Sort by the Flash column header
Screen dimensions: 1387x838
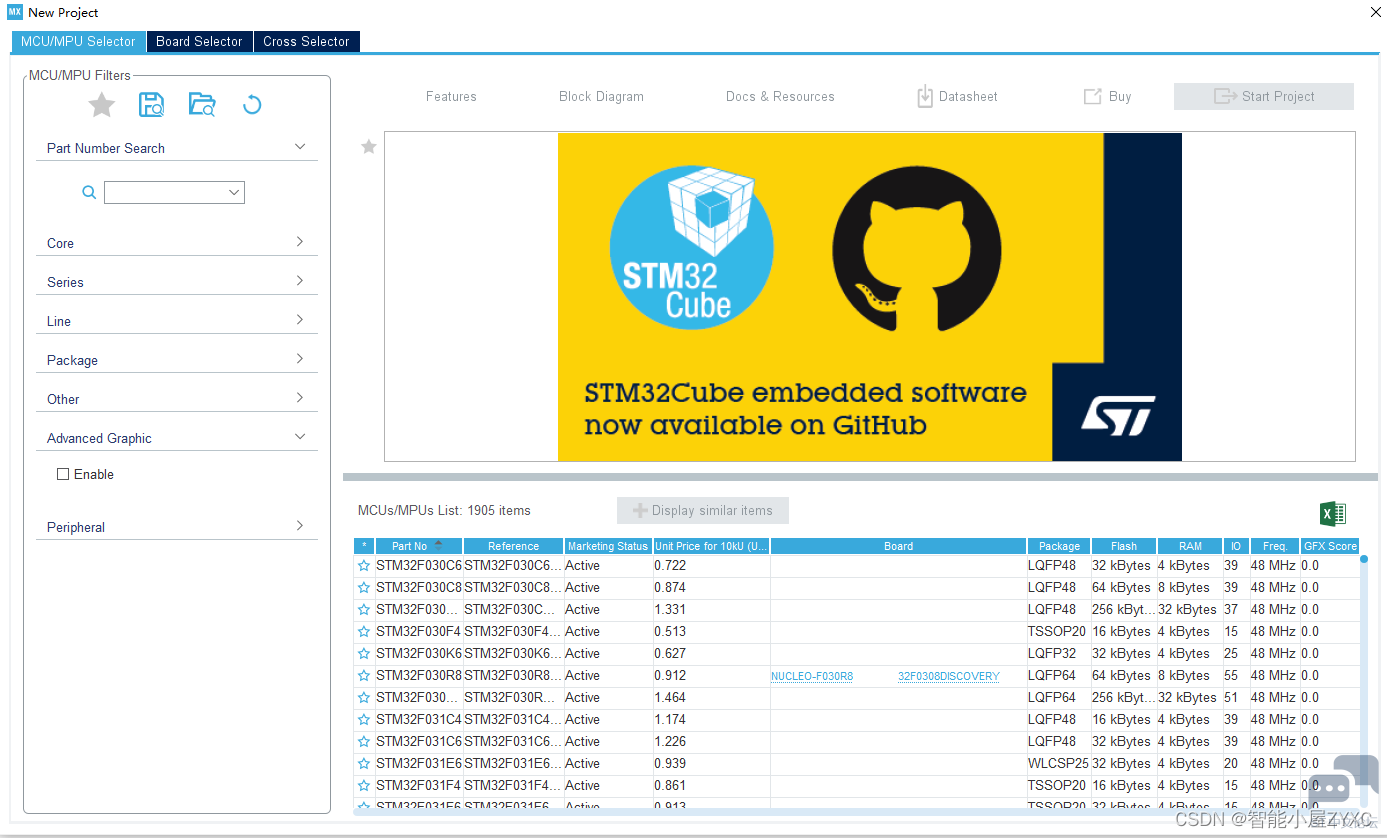coord(1124,546)
